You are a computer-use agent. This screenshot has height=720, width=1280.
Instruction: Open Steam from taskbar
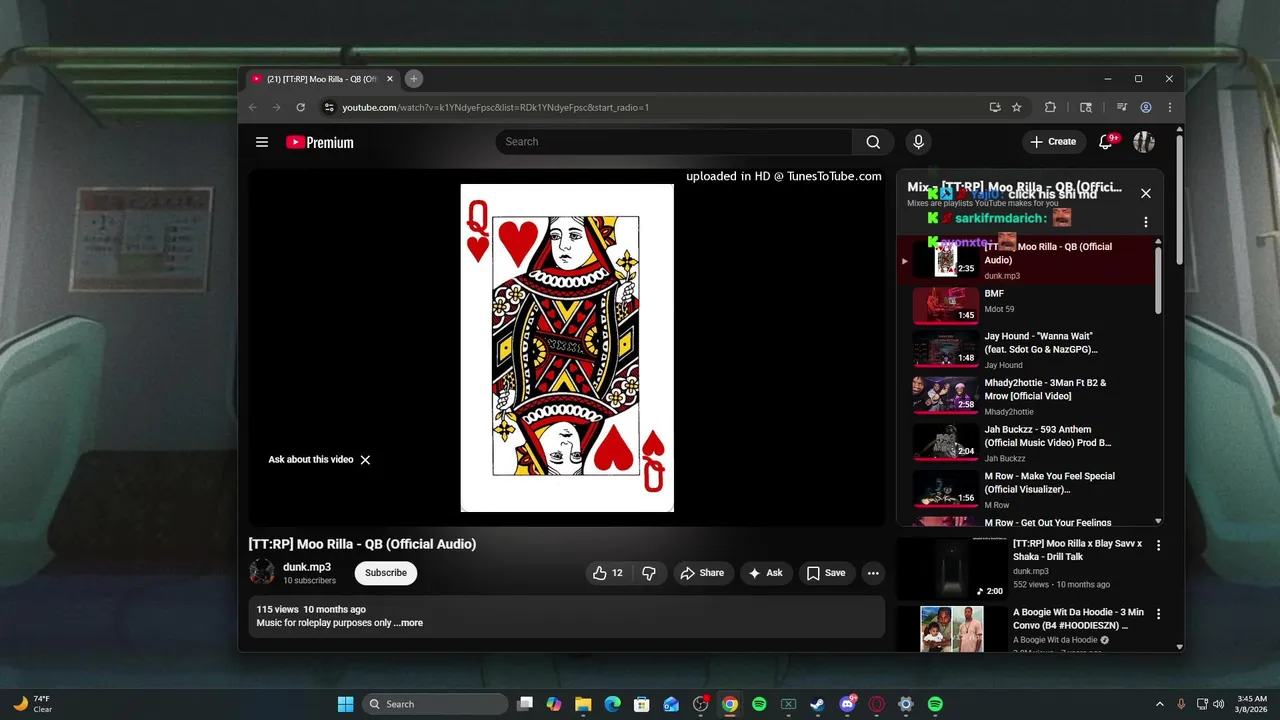tap(817, 704)
